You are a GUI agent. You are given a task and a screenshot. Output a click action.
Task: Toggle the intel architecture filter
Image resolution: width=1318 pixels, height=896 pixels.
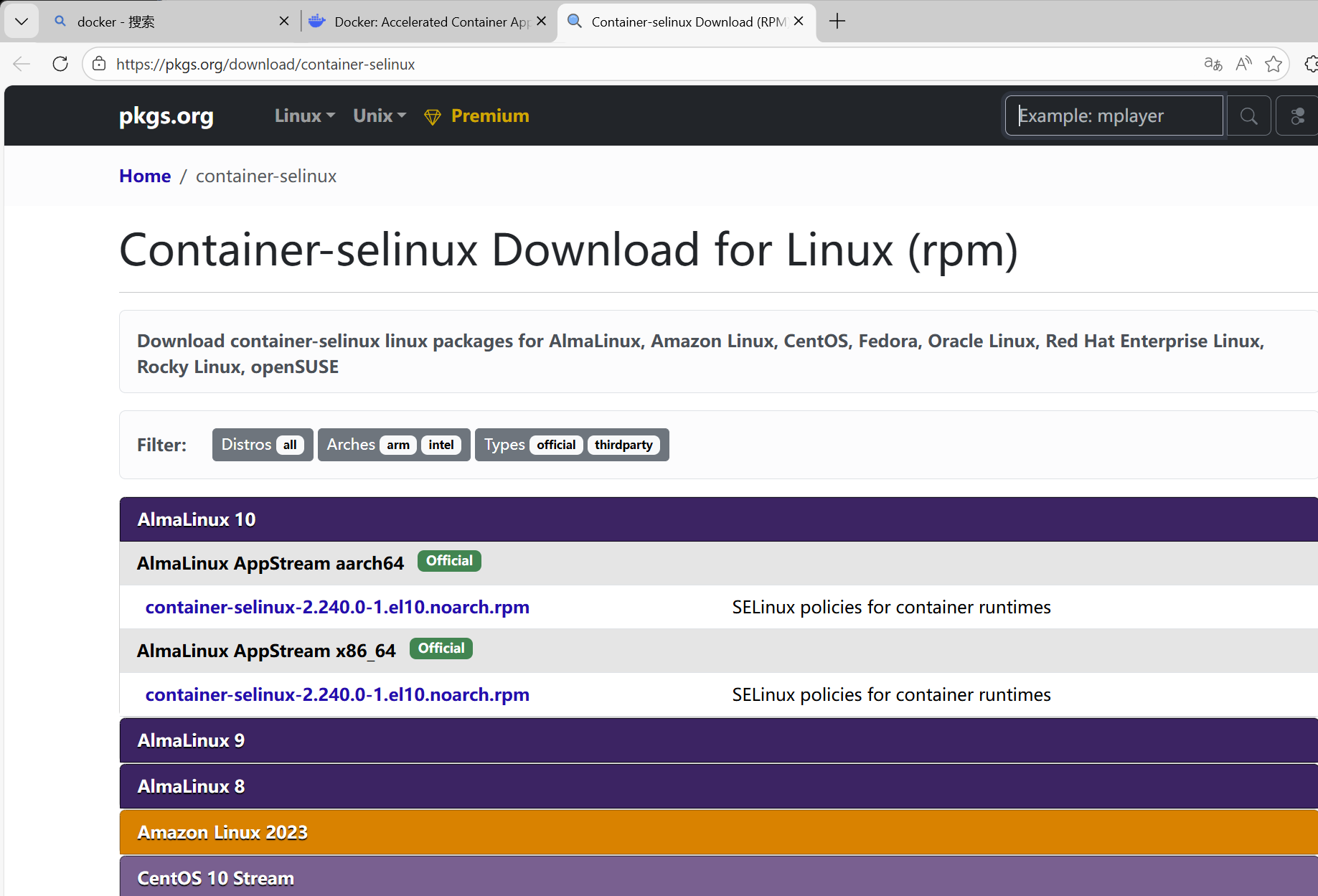coord(441,445)
